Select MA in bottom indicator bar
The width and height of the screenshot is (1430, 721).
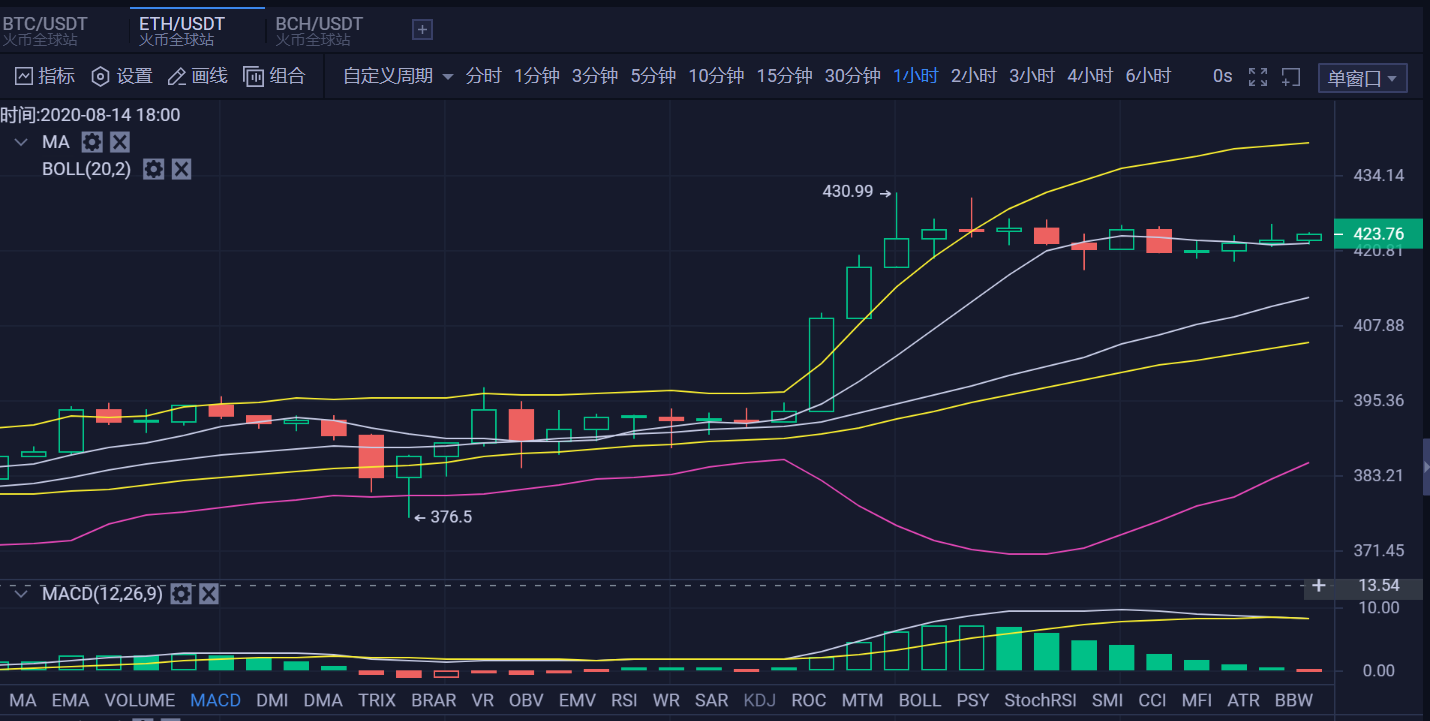coord(22,700)
